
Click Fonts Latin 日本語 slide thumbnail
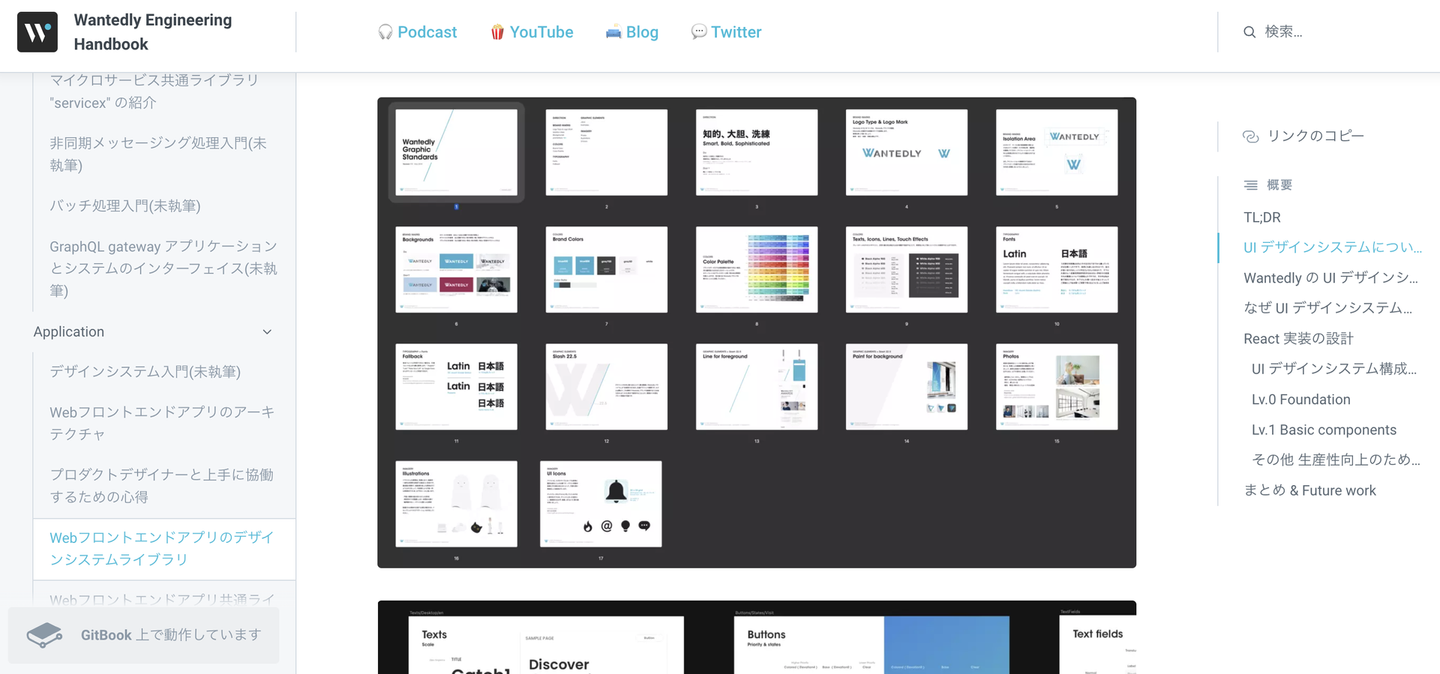coord(1057,269)
